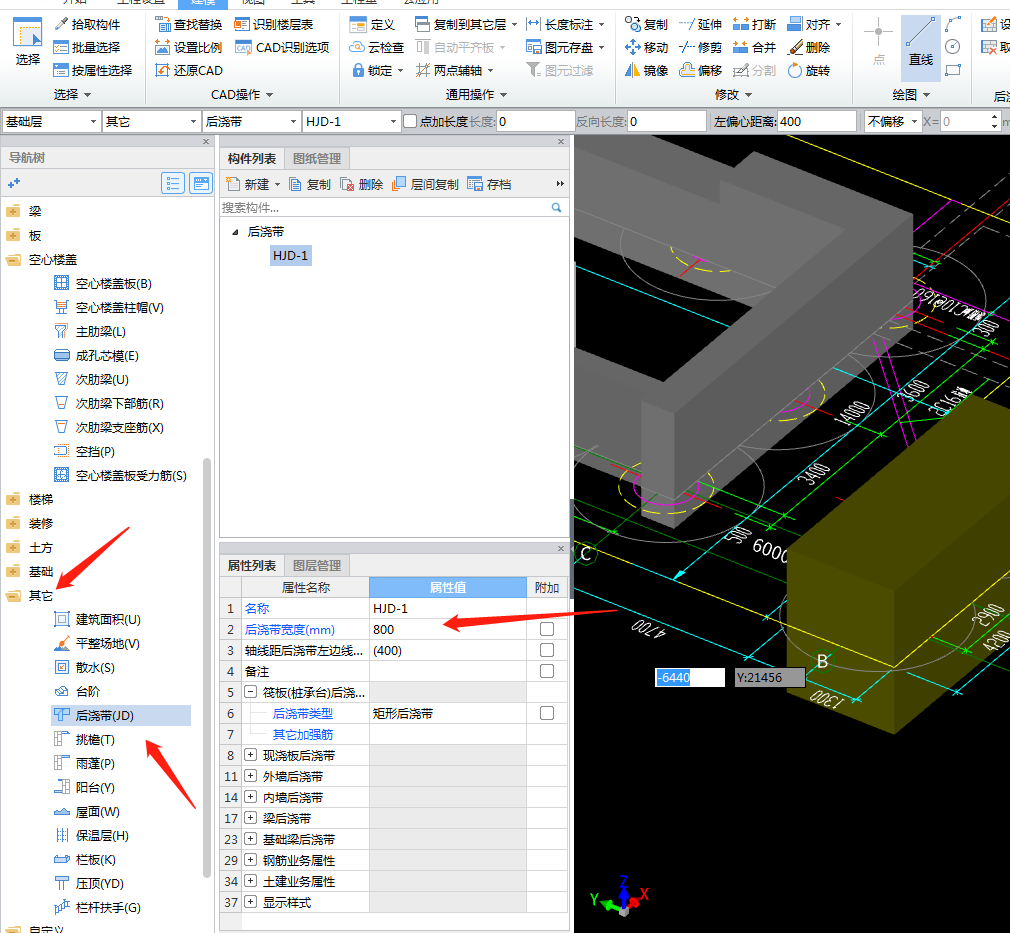
Task: Expand the 钢筋业务属性 property group
Action: [x=251, y=860]
